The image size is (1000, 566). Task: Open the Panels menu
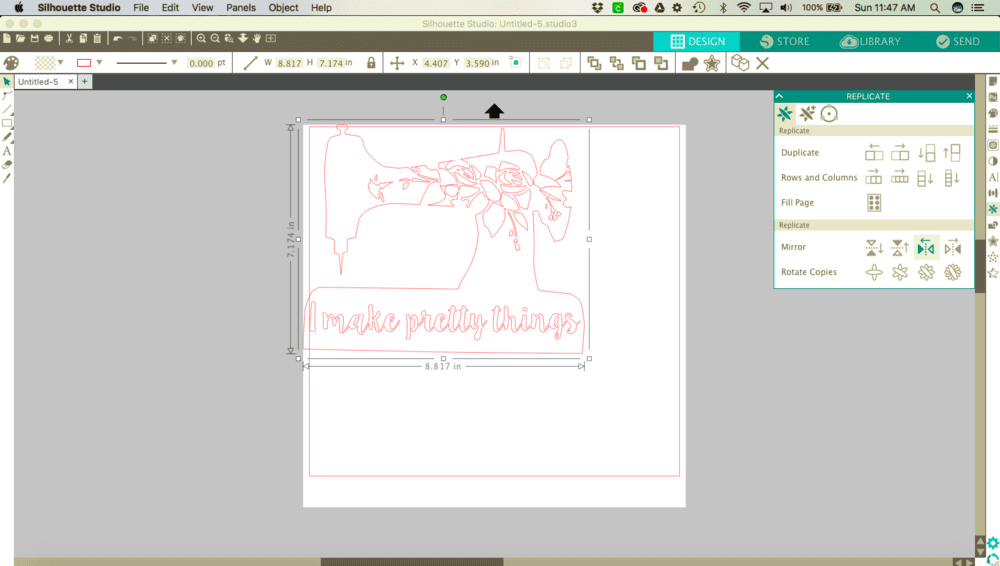(240, 8)
